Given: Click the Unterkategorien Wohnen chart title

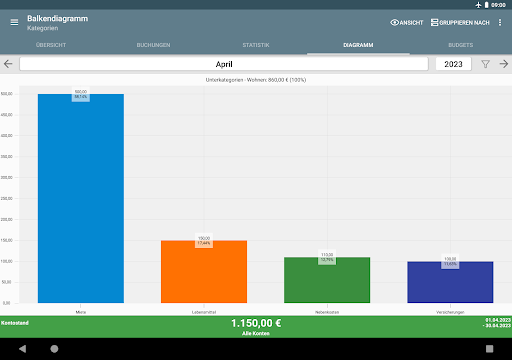Looking at the screenshot, I should click(x=256, y=80).
